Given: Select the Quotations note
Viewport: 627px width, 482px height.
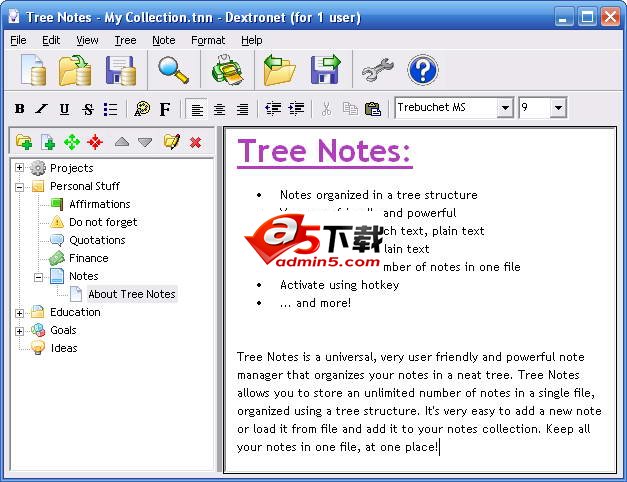Looking at the screenshot, I should pyautogui.click(x=97, y=240).
